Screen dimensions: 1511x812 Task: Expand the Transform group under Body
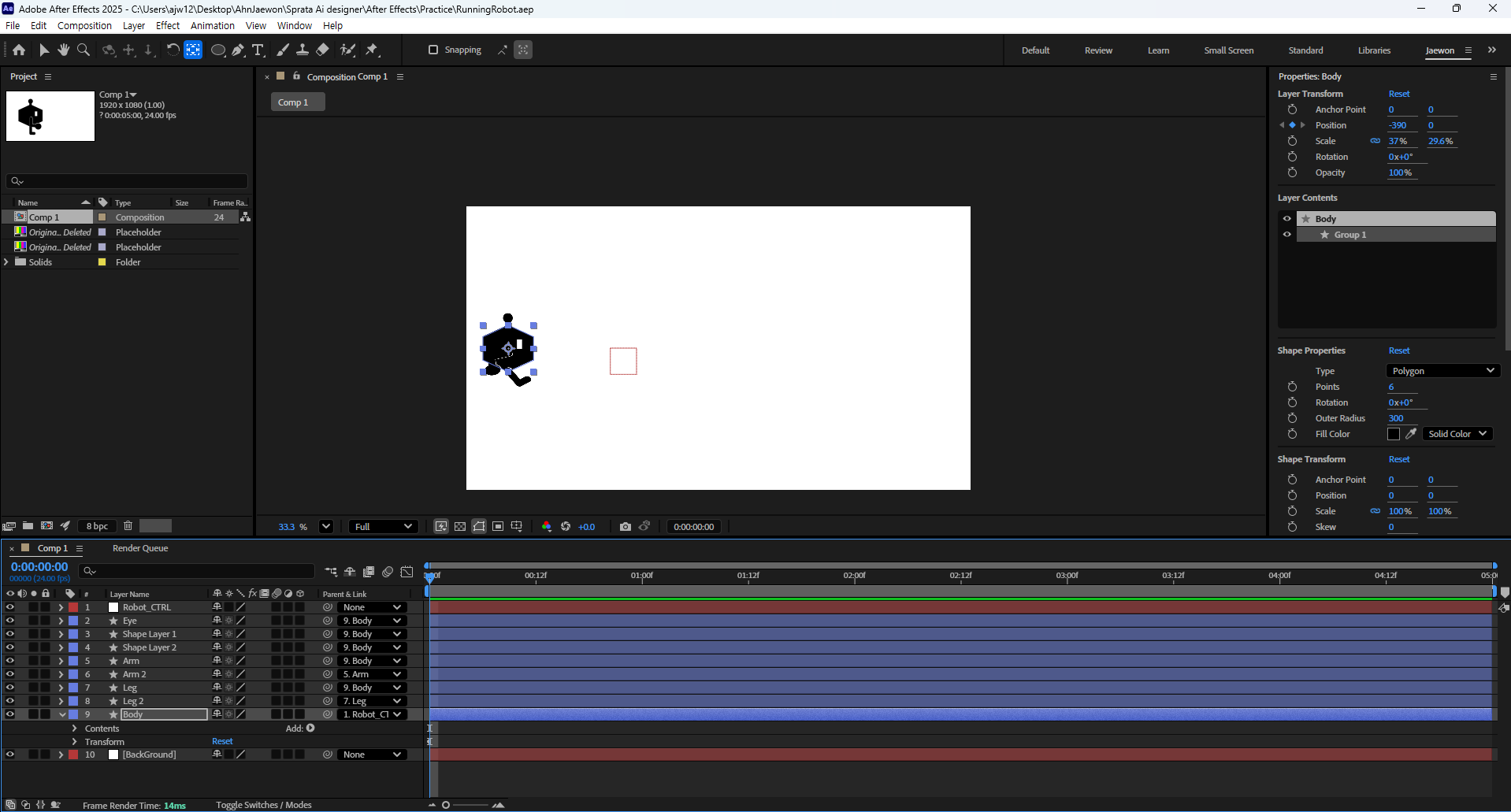point(75,742)
